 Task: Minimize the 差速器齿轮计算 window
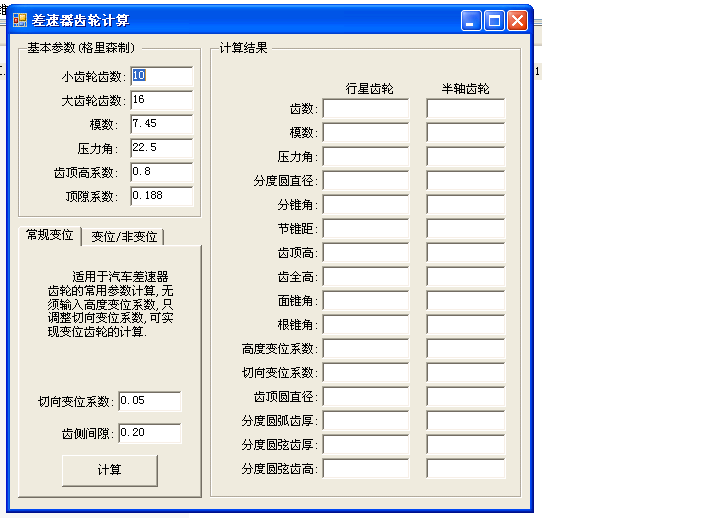coord(471,21)
